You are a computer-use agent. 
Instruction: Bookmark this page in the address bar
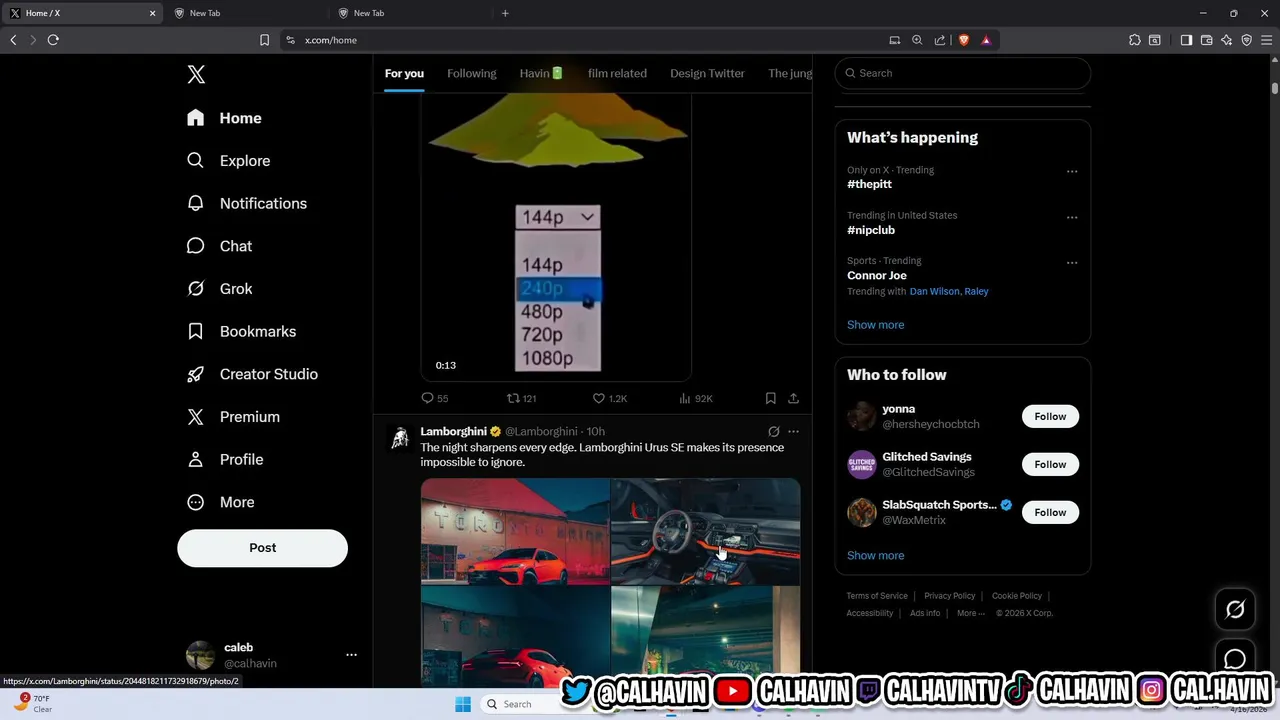(264, 40)
